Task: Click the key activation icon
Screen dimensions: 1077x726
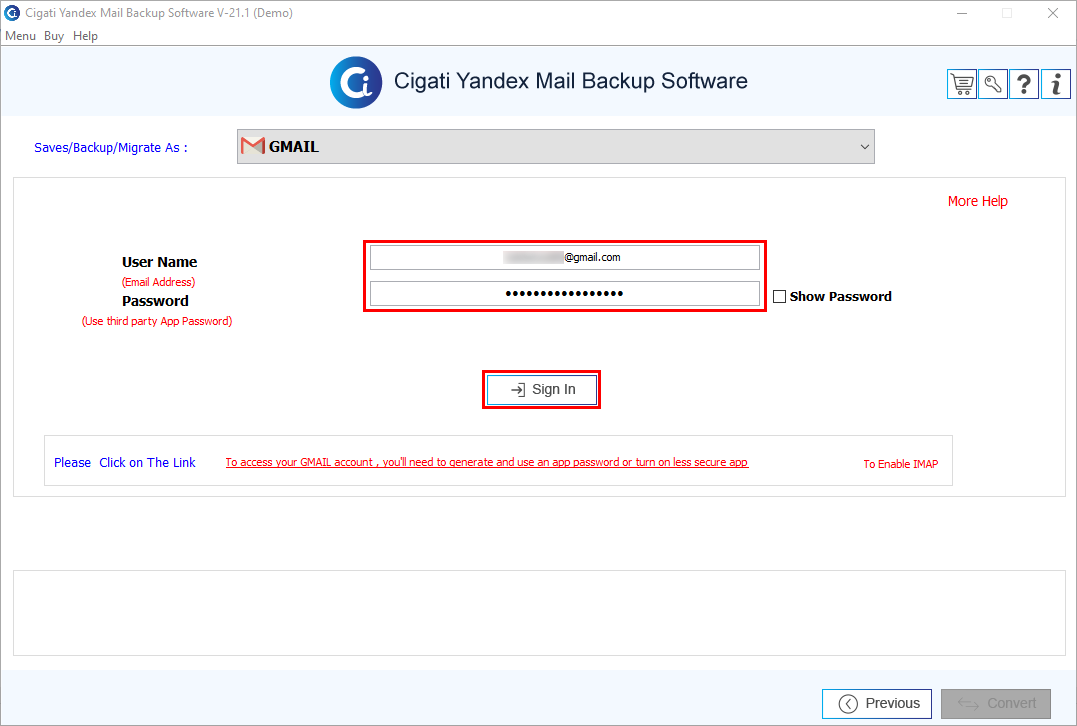Action: 993,84
